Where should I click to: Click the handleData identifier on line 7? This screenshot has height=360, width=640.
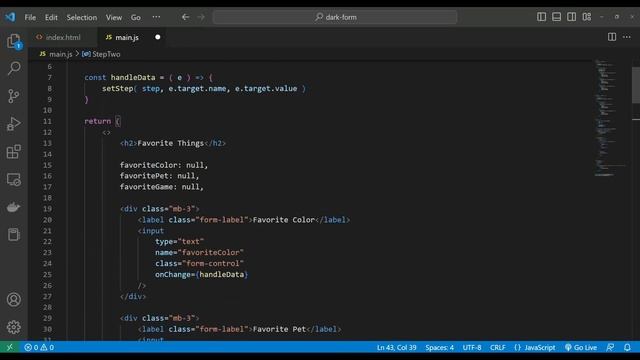pyautogui.click(x=133, y=78)
